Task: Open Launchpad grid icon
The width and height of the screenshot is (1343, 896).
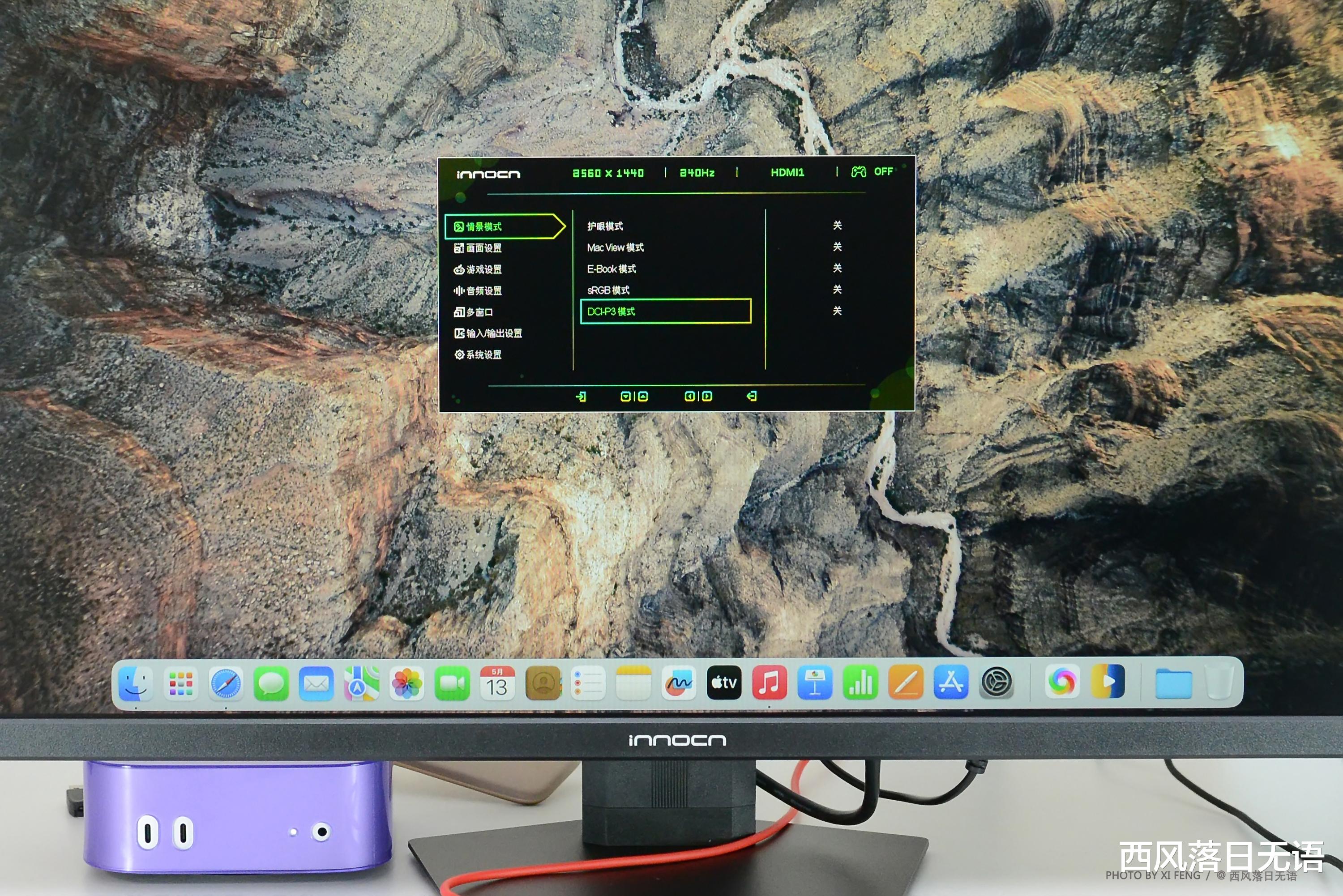Action: click(x=180, y=683)
